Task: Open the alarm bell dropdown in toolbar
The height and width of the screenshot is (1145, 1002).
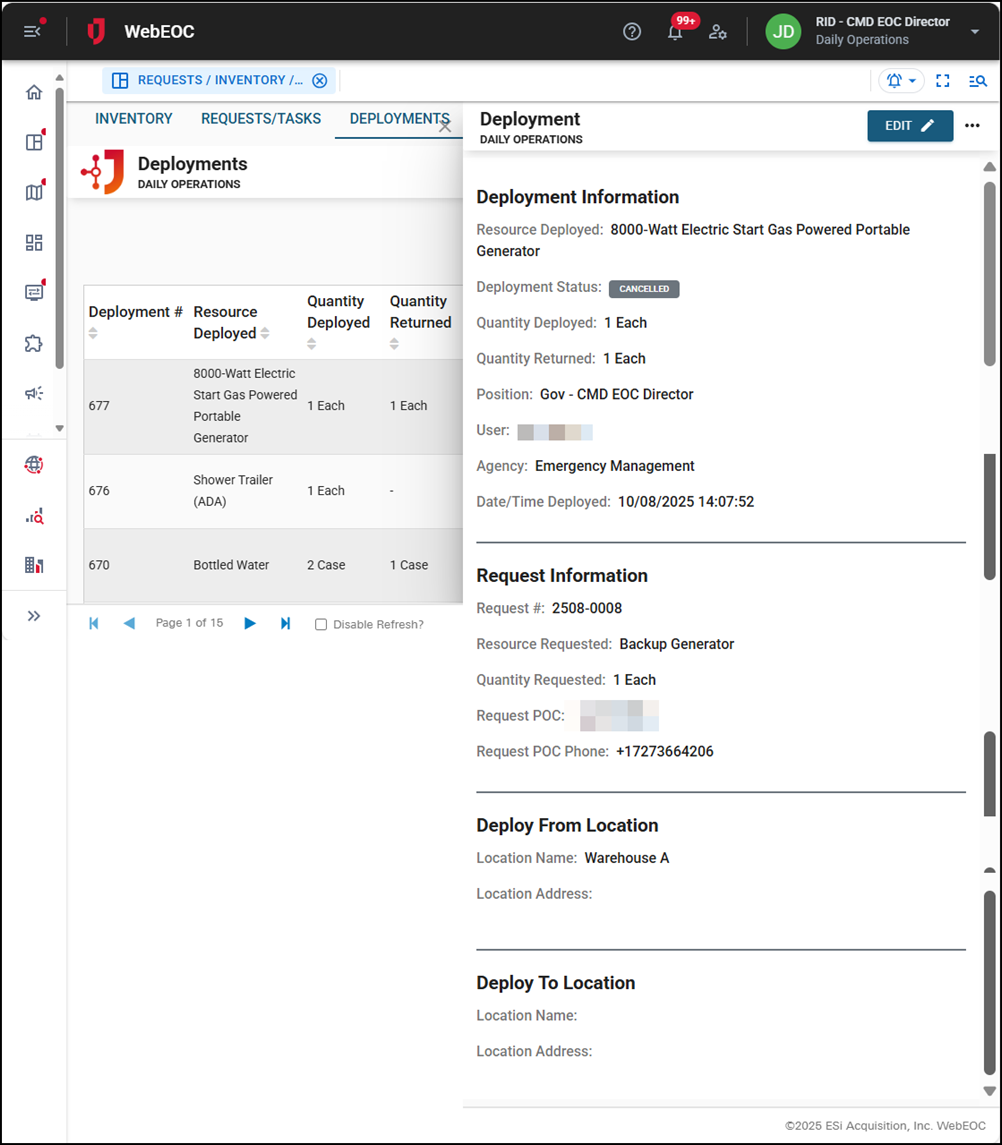Action: point(901,80)
